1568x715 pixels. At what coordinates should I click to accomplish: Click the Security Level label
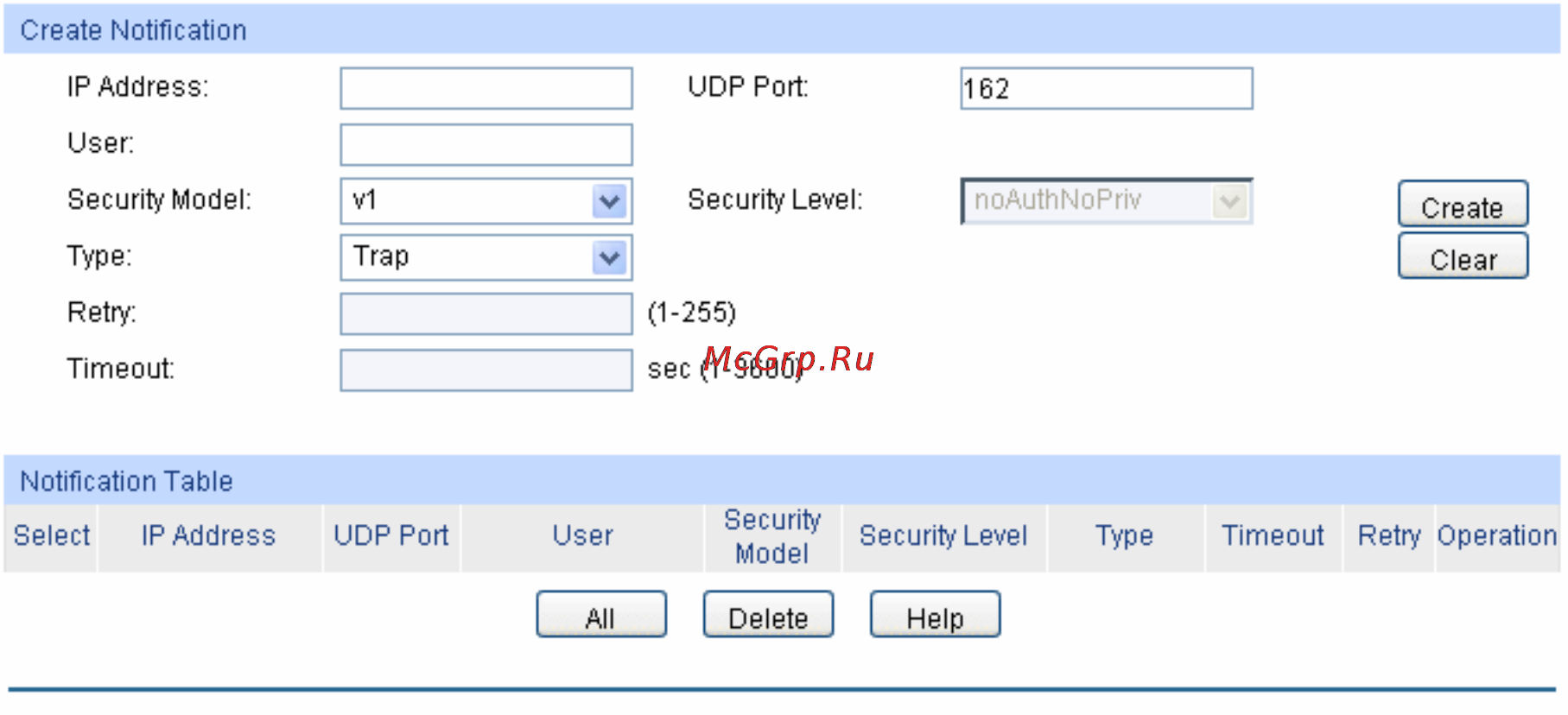click(x=775, y=200)
